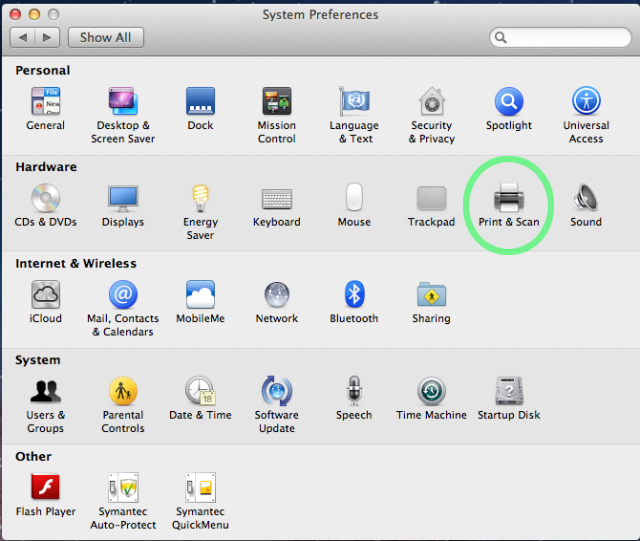Viewport: 640px width, 541px height.
Task: Close the System Preferences window
Action: click(16, 15)
